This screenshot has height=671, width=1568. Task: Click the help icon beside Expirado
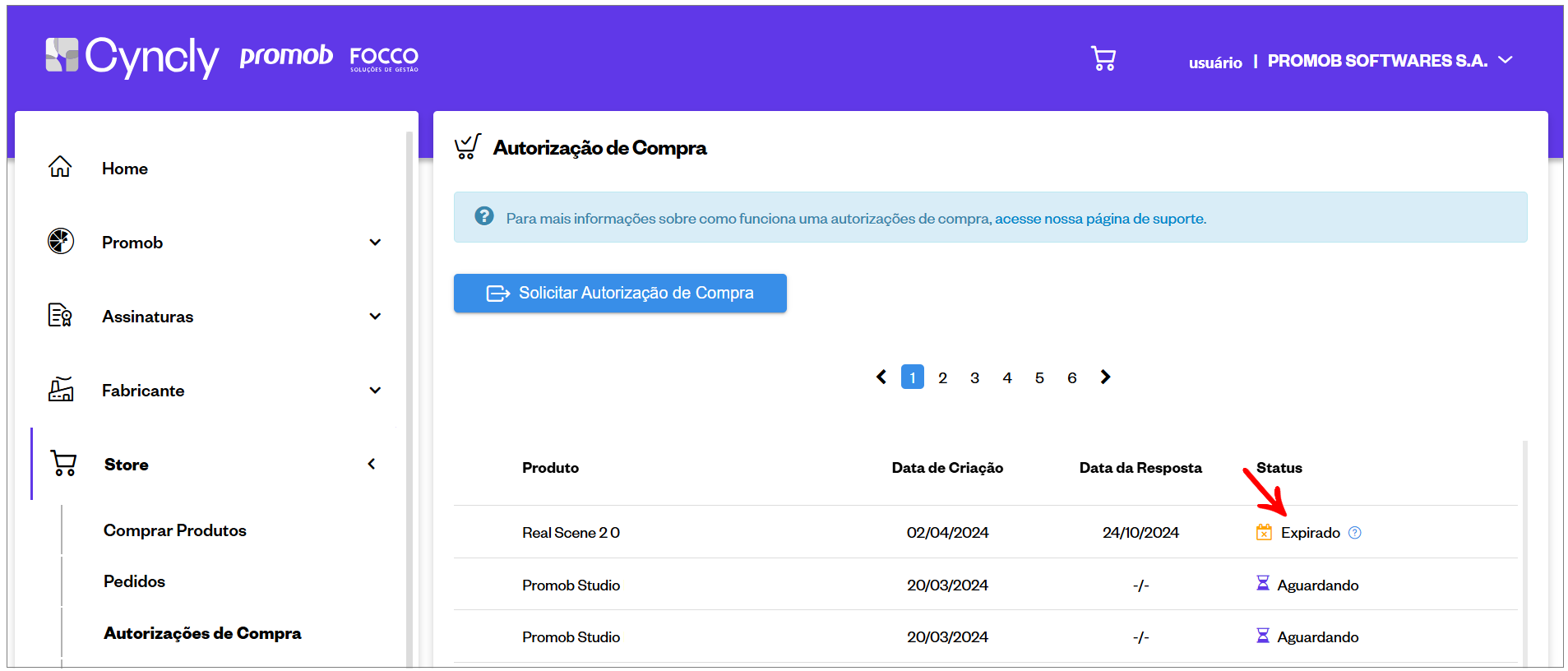1355,533
